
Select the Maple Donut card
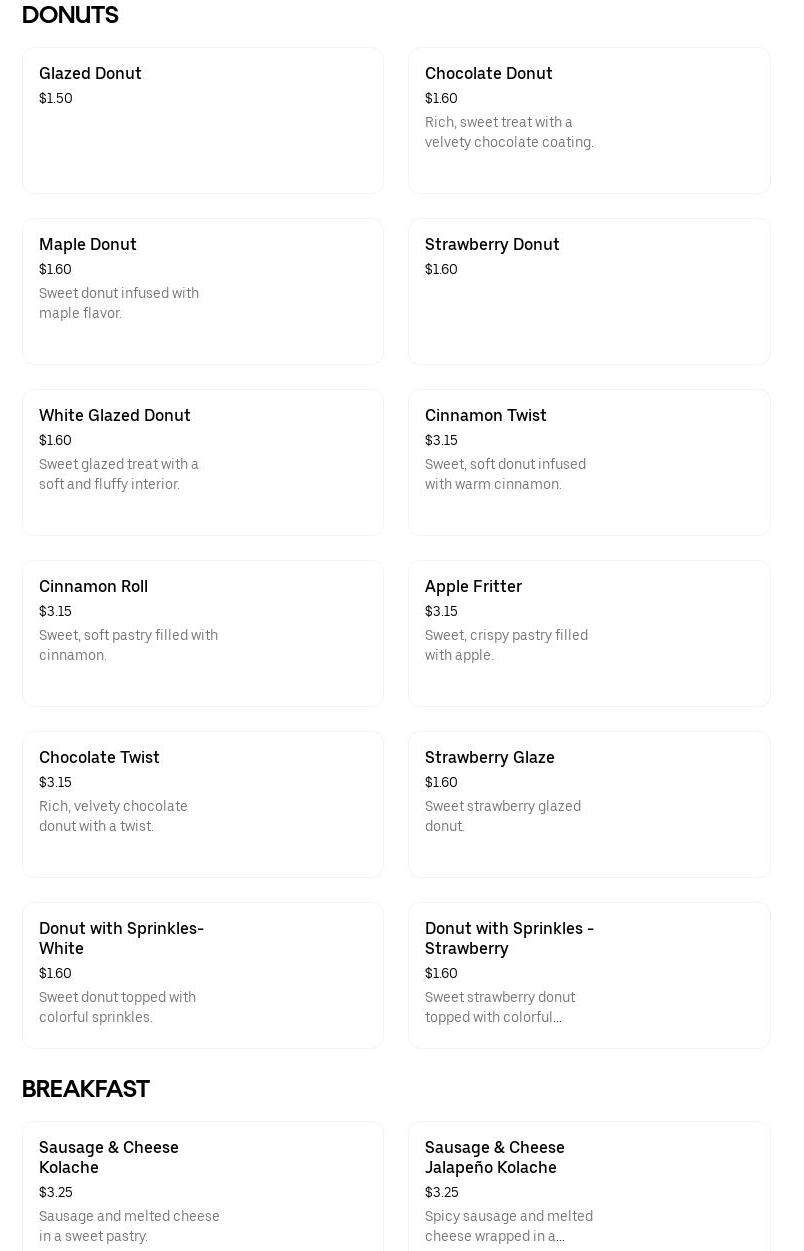(203, 291)
